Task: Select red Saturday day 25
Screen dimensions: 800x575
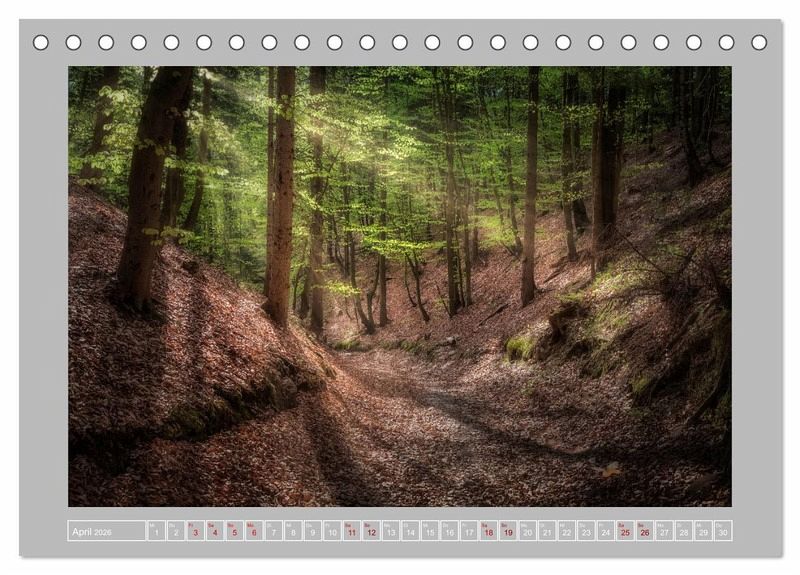Action: click(626, 531)
